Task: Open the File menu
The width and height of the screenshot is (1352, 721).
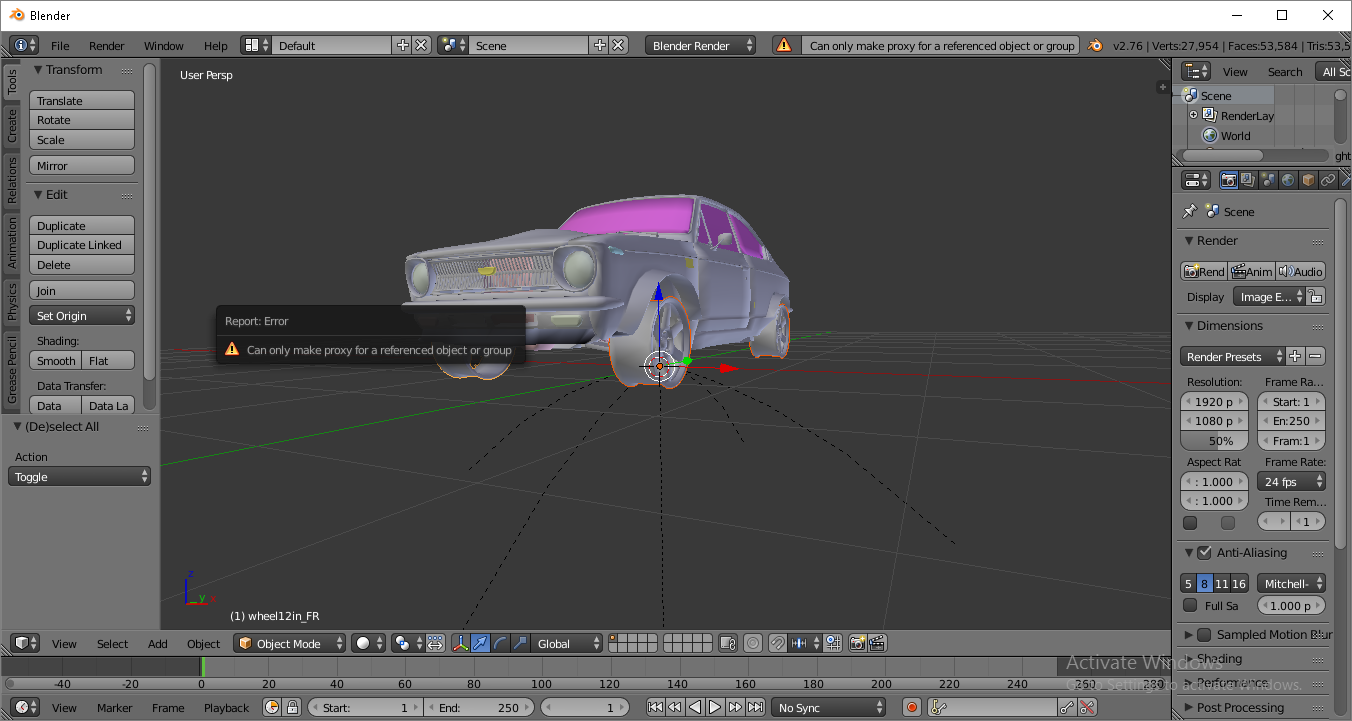Action: coord(60,46)
